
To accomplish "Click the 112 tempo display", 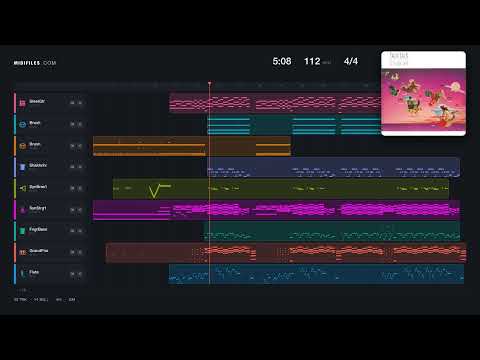I will [x=312, y=61].
